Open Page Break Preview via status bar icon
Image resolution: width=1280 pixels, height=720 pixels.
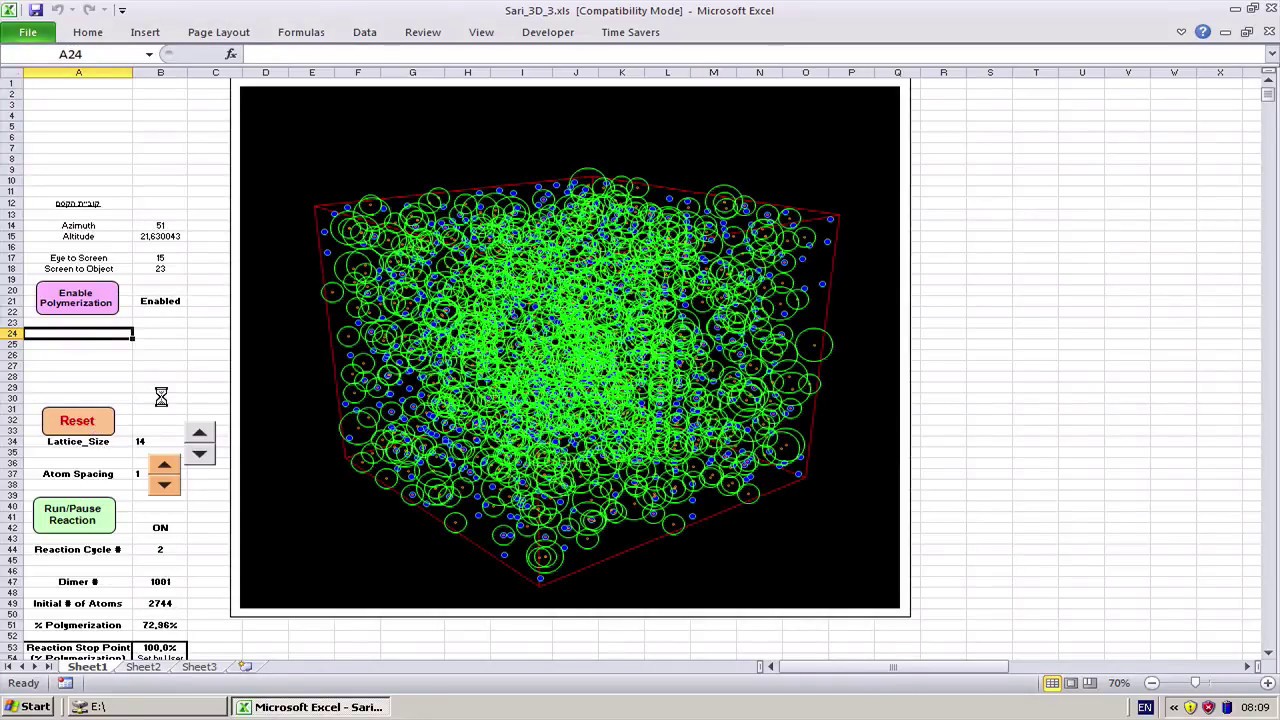pos(1089,683)
